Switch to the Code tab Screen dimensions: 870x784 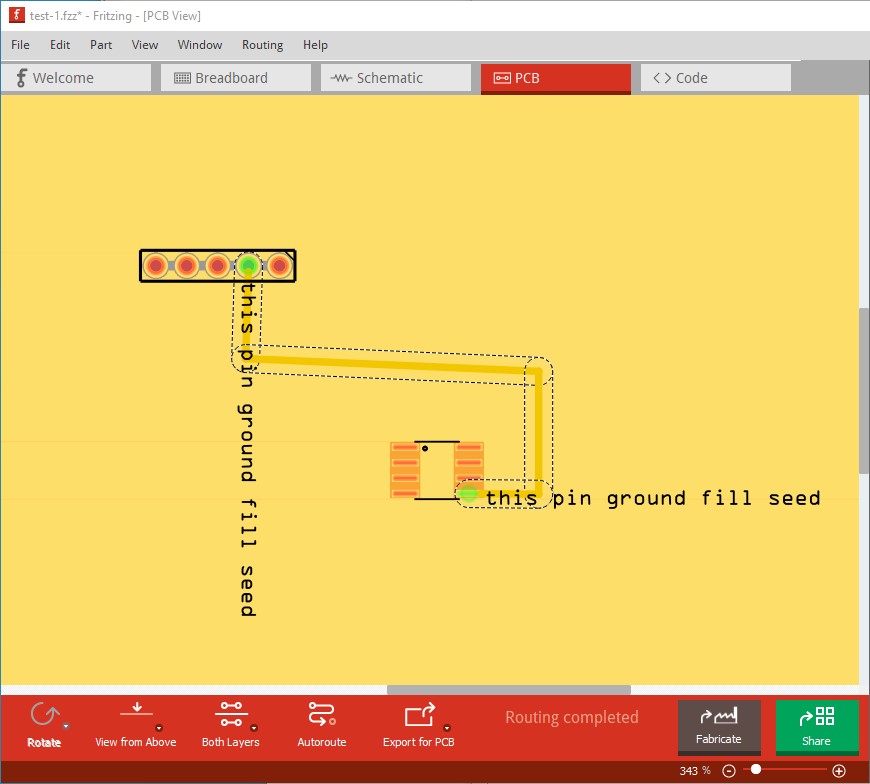point(716,78)
